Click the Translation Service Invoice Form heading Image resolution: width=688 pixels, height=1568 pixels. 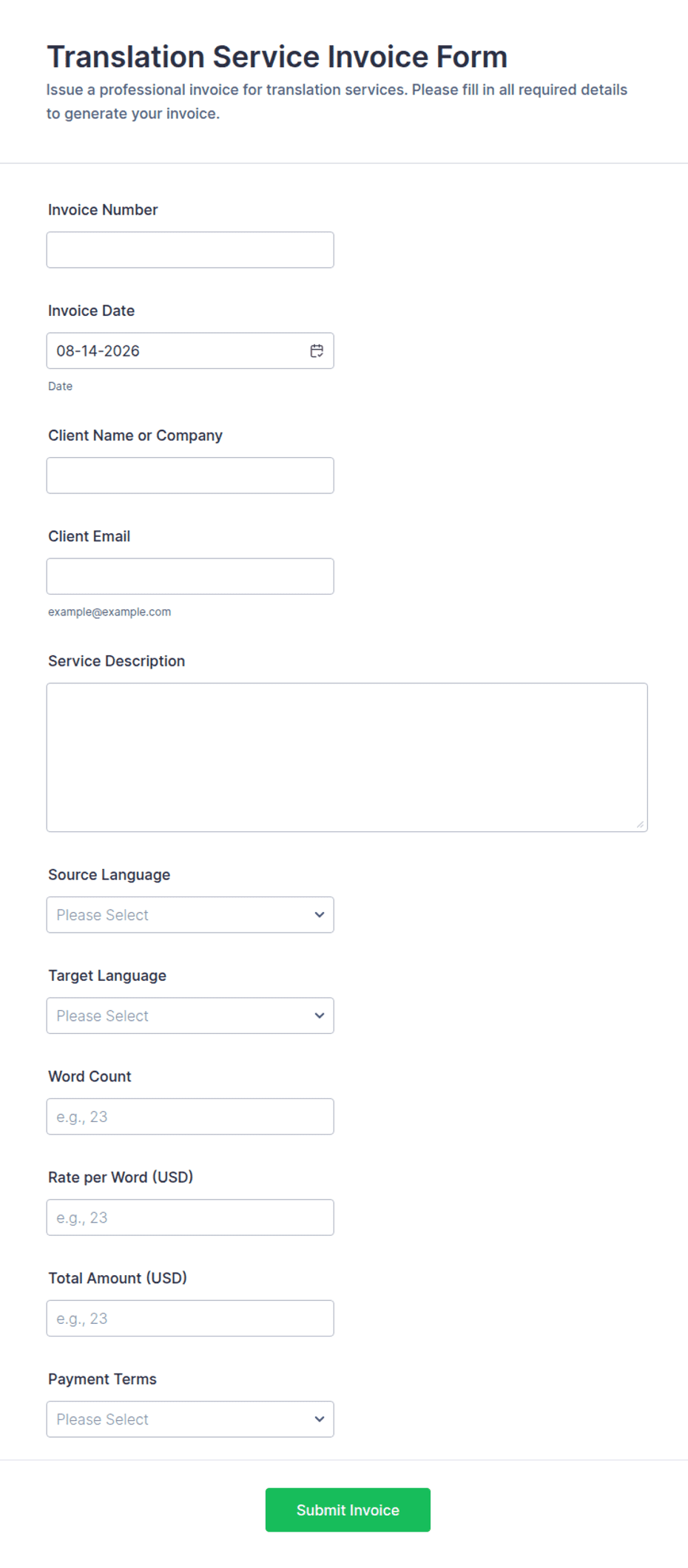coord(277,57)
